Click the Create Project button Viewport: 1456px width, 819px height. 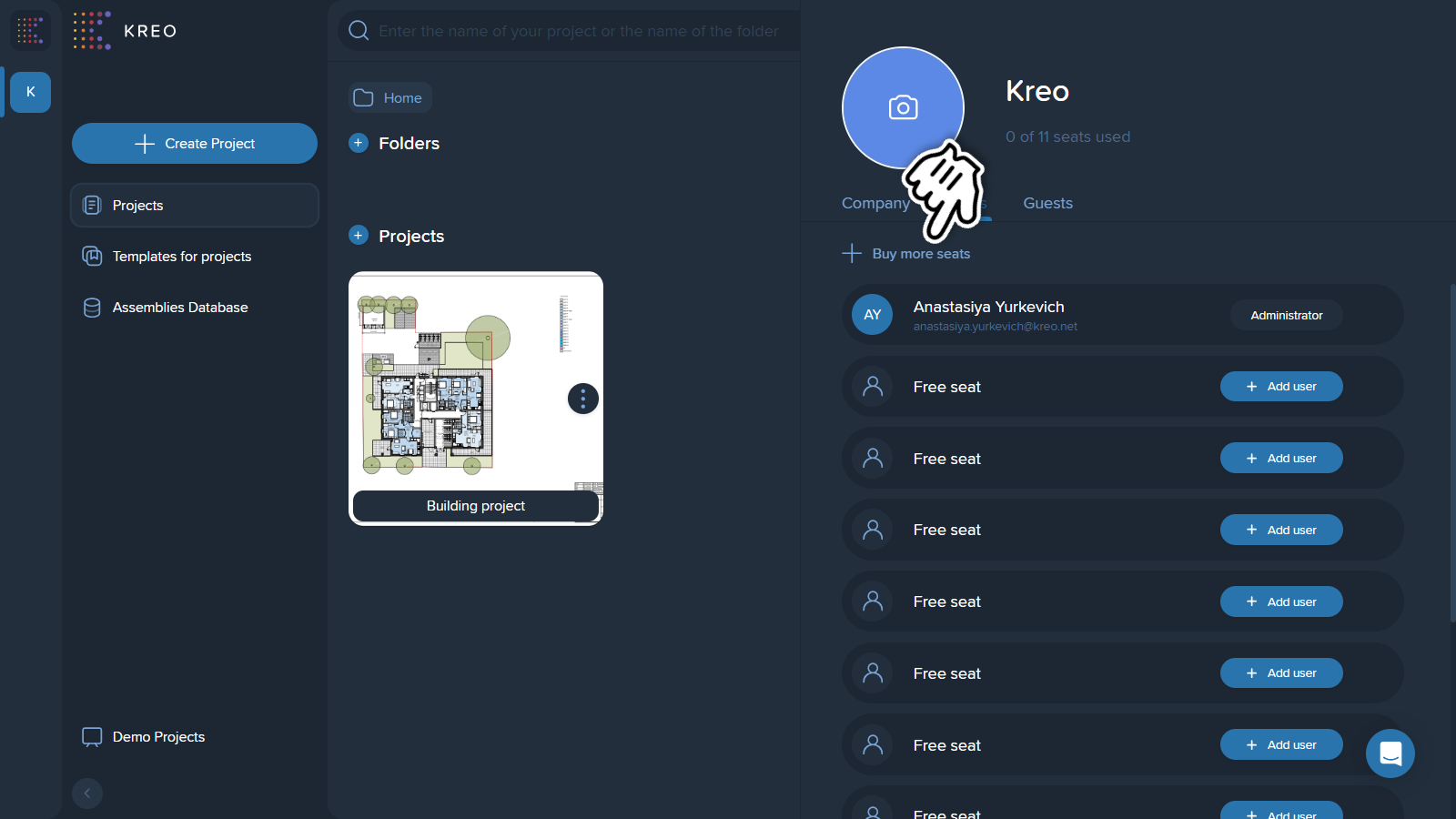(195, 144)
